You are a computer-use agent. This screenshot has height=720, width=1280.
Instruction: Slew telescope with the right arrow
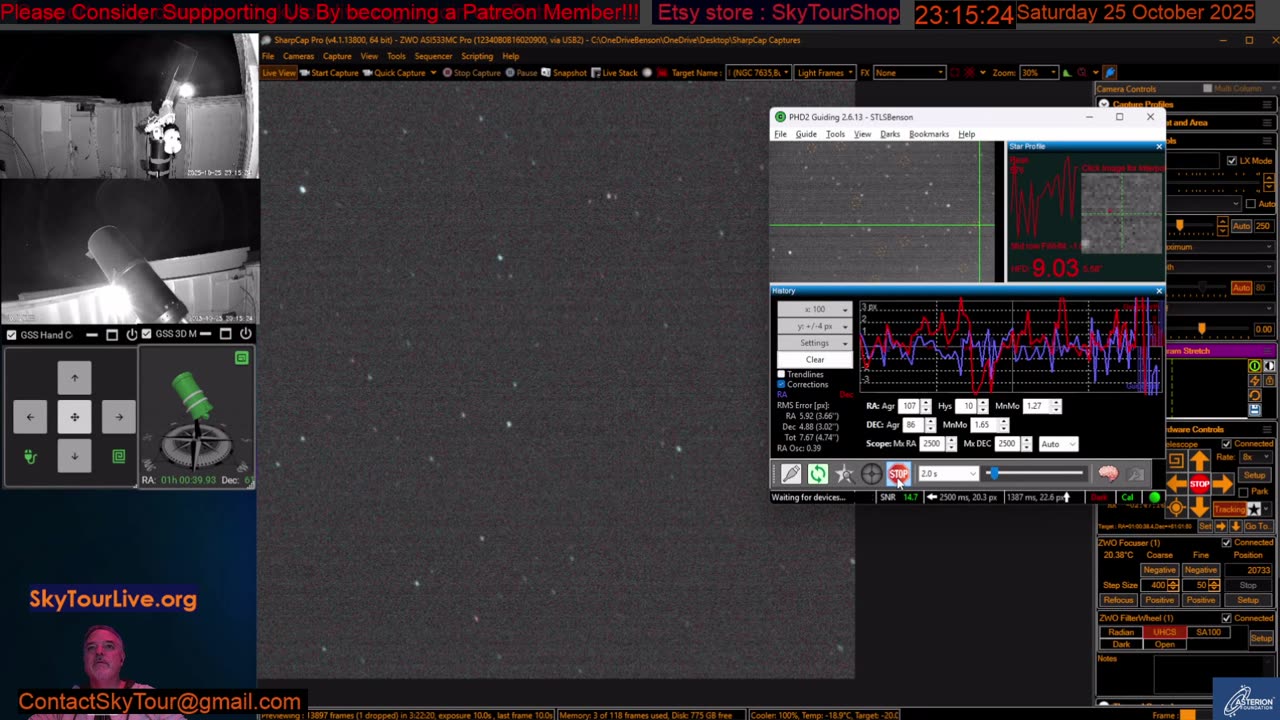tap(1222, 484)
